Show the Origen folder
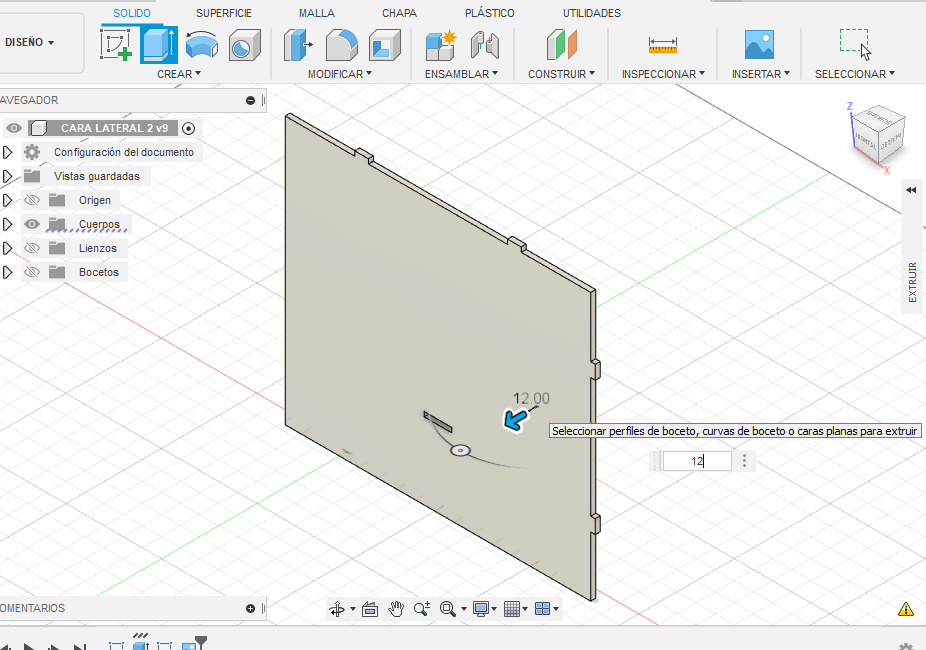This screenshot has height=650, width=926. (x=32, y=200)
